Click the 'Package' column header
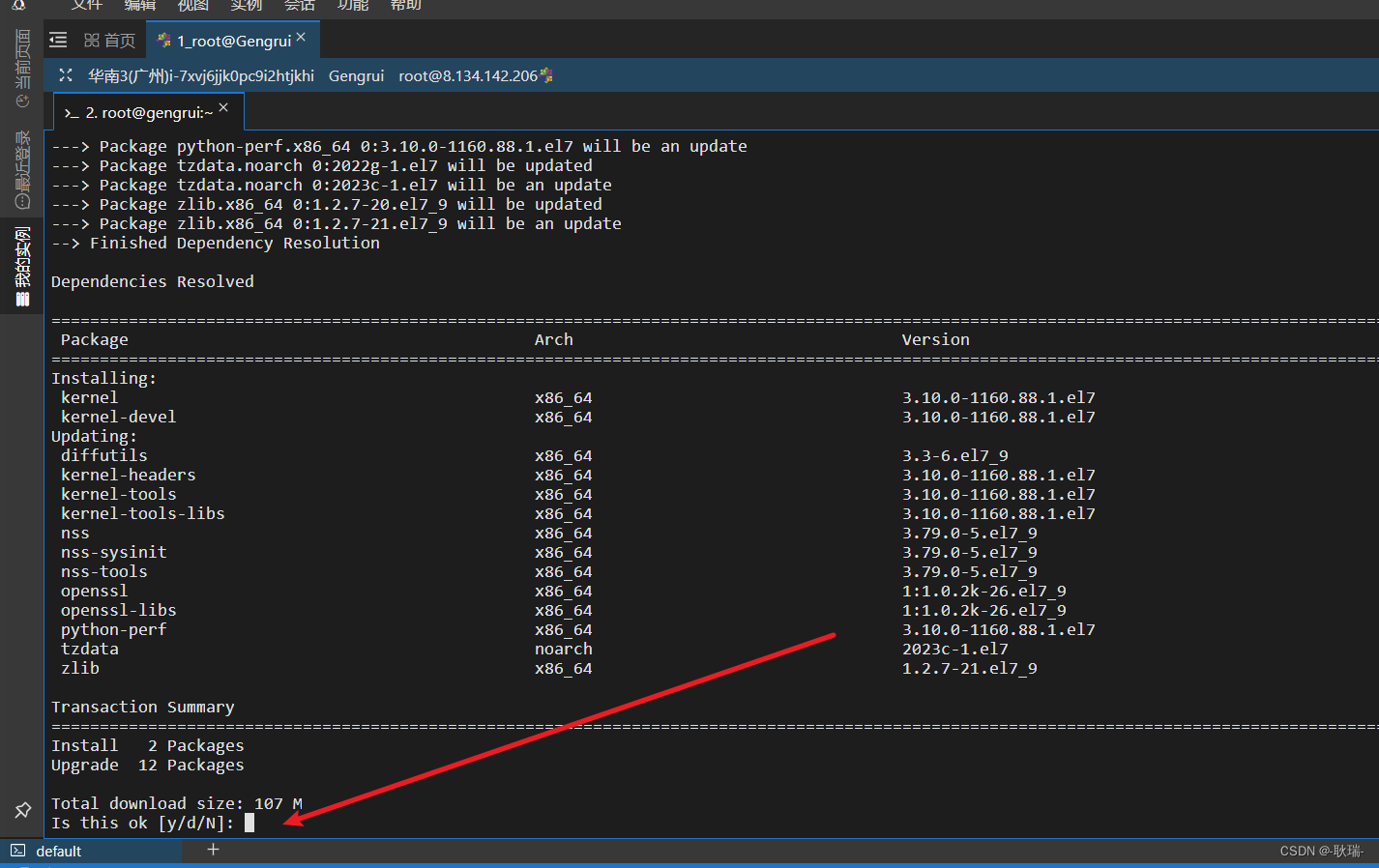Image resolution: width=1379 pixels, height=868 pixels. tap(95, 339)
